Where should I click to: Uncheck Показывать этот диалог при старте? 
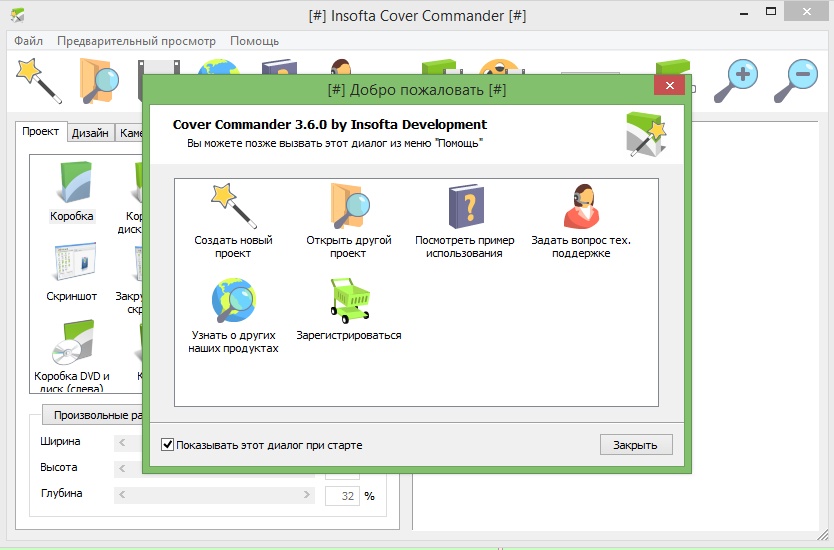point(167,444)
